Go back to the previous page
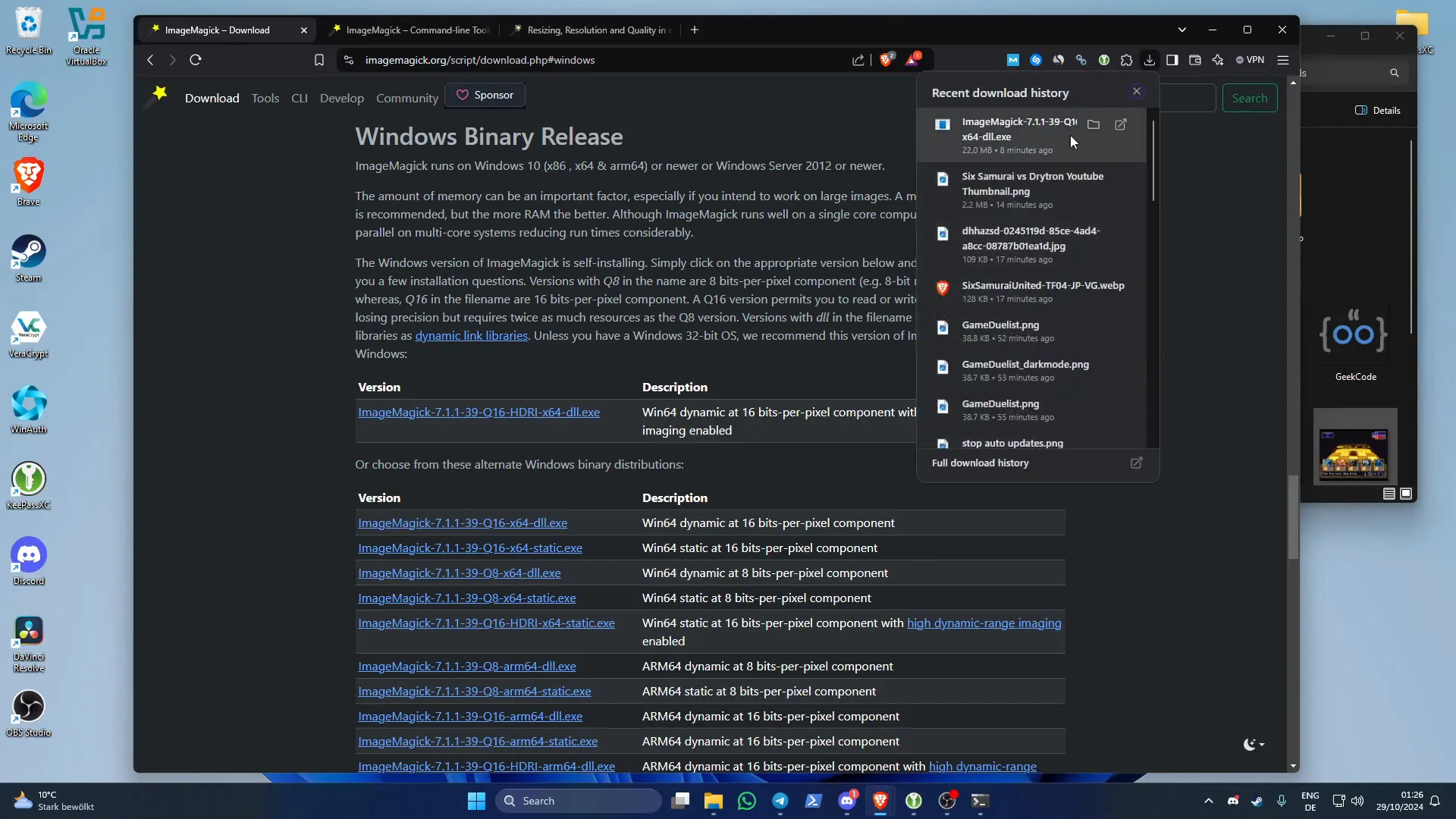Screen dimensions: 1456x819 point(150,60)
